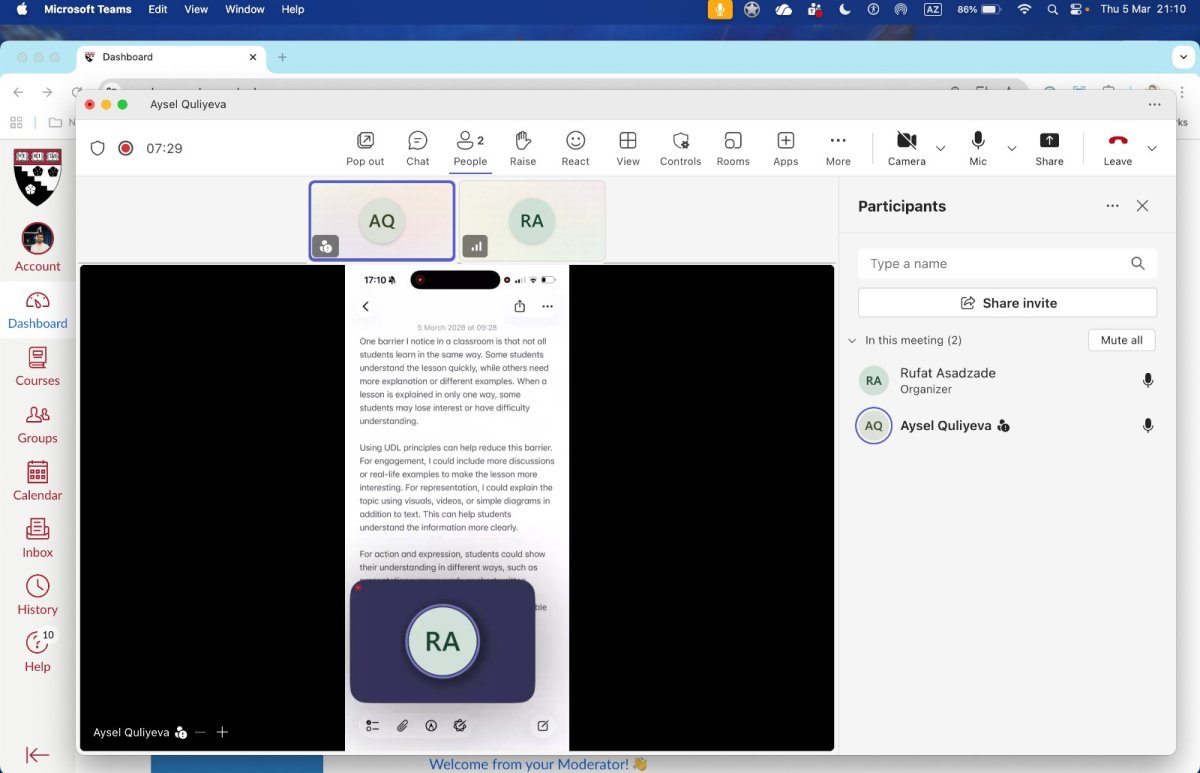Image resolution: width=1200 pixels, height=773 pixels.
Task: Expand the Camera options arrow
Action: pyautogui.click(x=940, y=149)
